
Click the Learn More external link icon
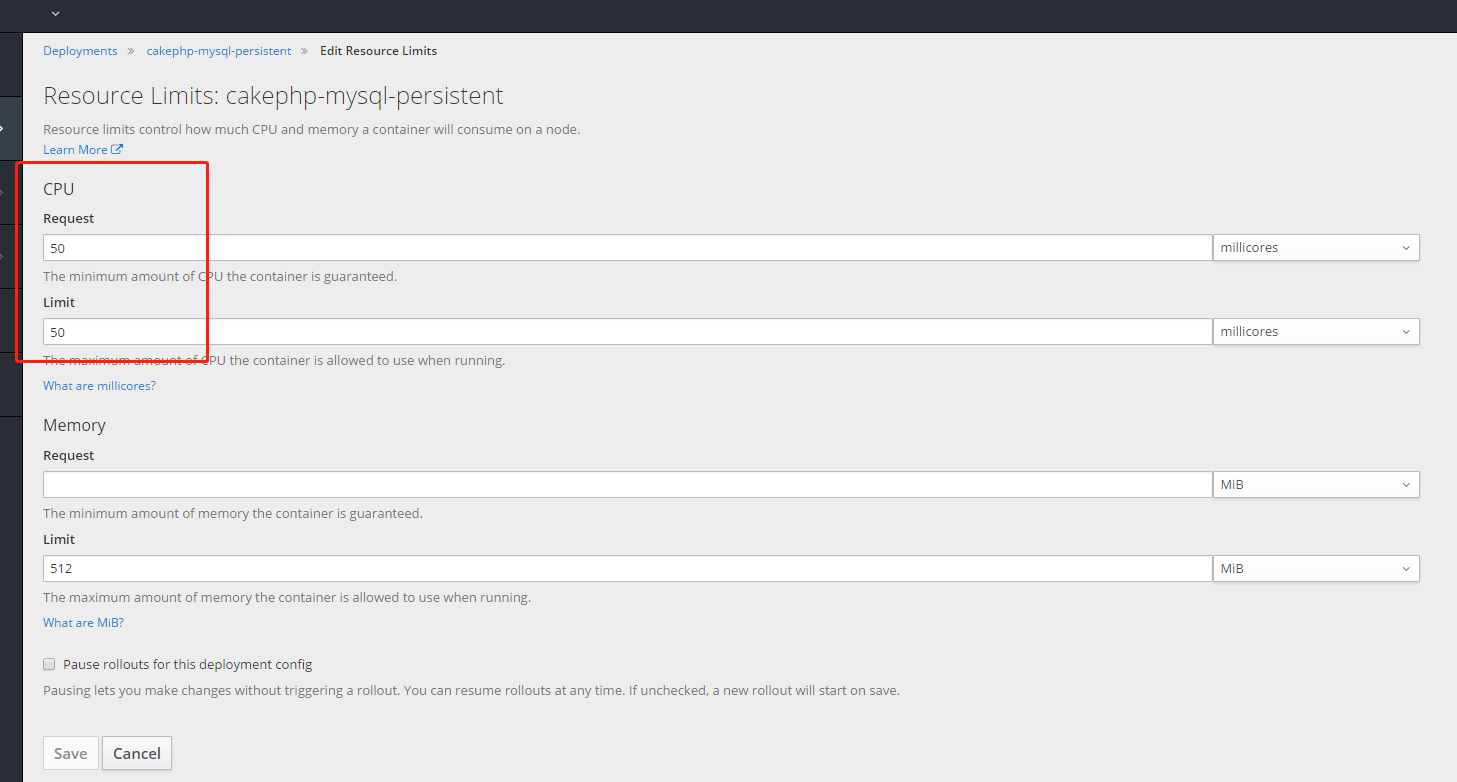point(117,150)
